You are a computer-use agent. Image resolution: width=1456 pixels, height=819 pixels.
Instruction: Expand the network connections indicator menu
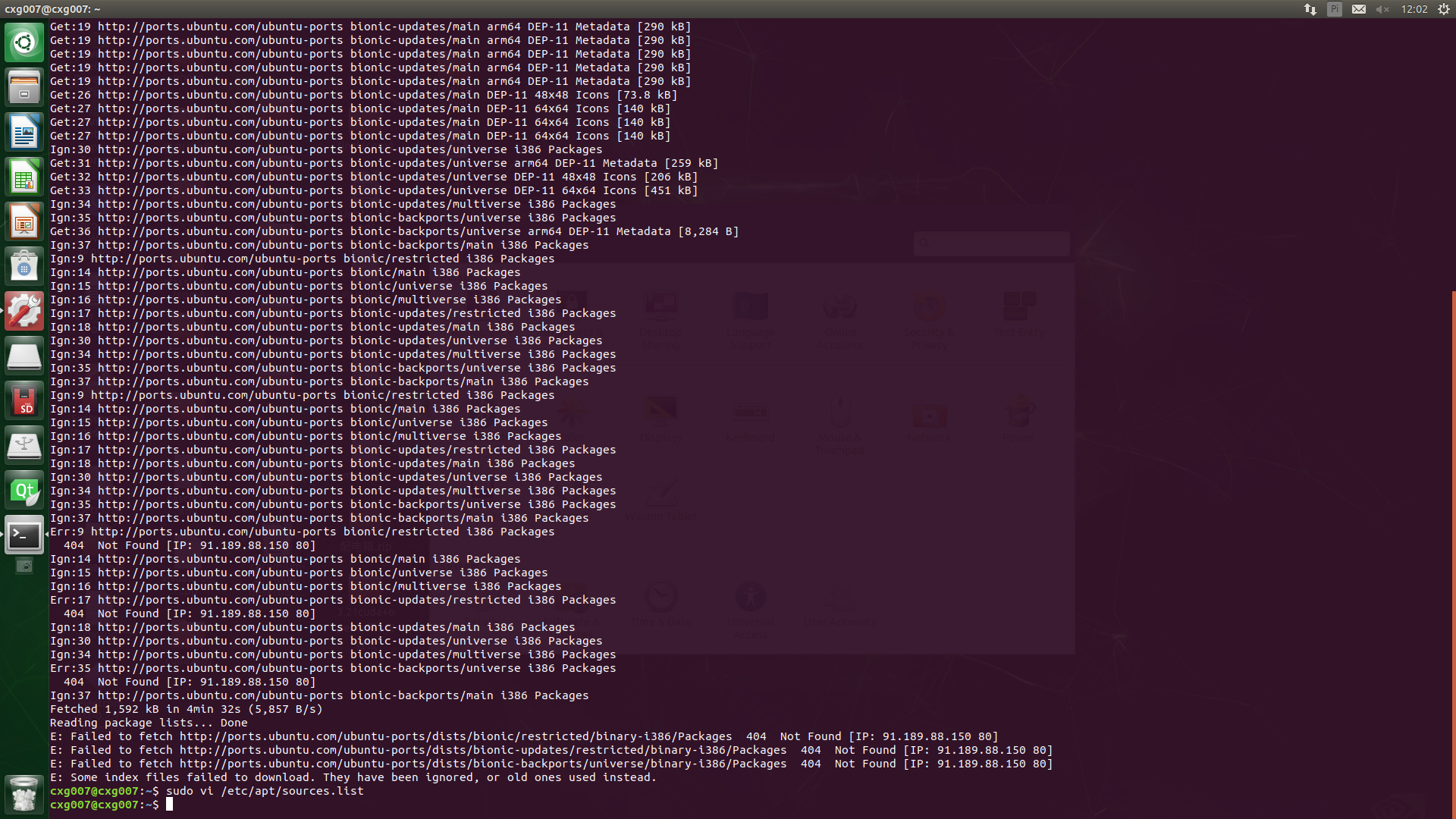1310,9
